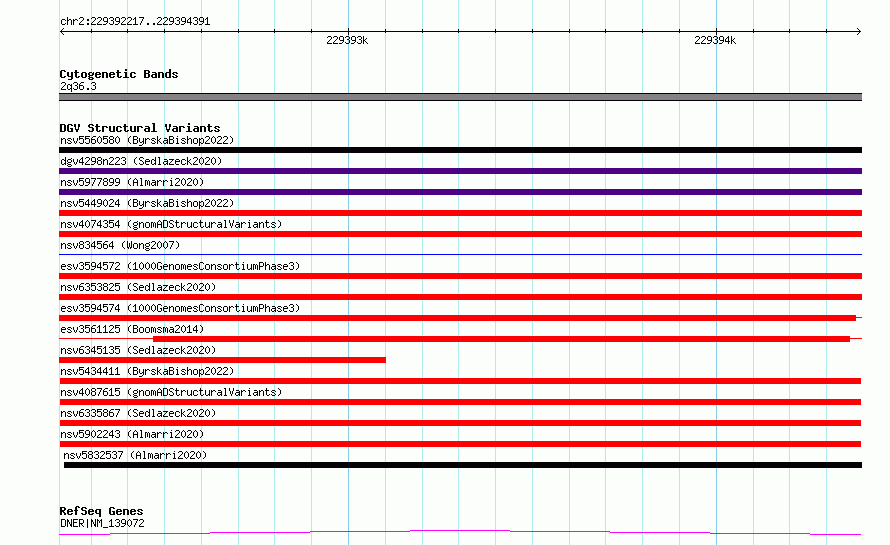
Task: Open nsv4074354 (gnomADStructuralVariants) label
Action: [x=171, y=224]
